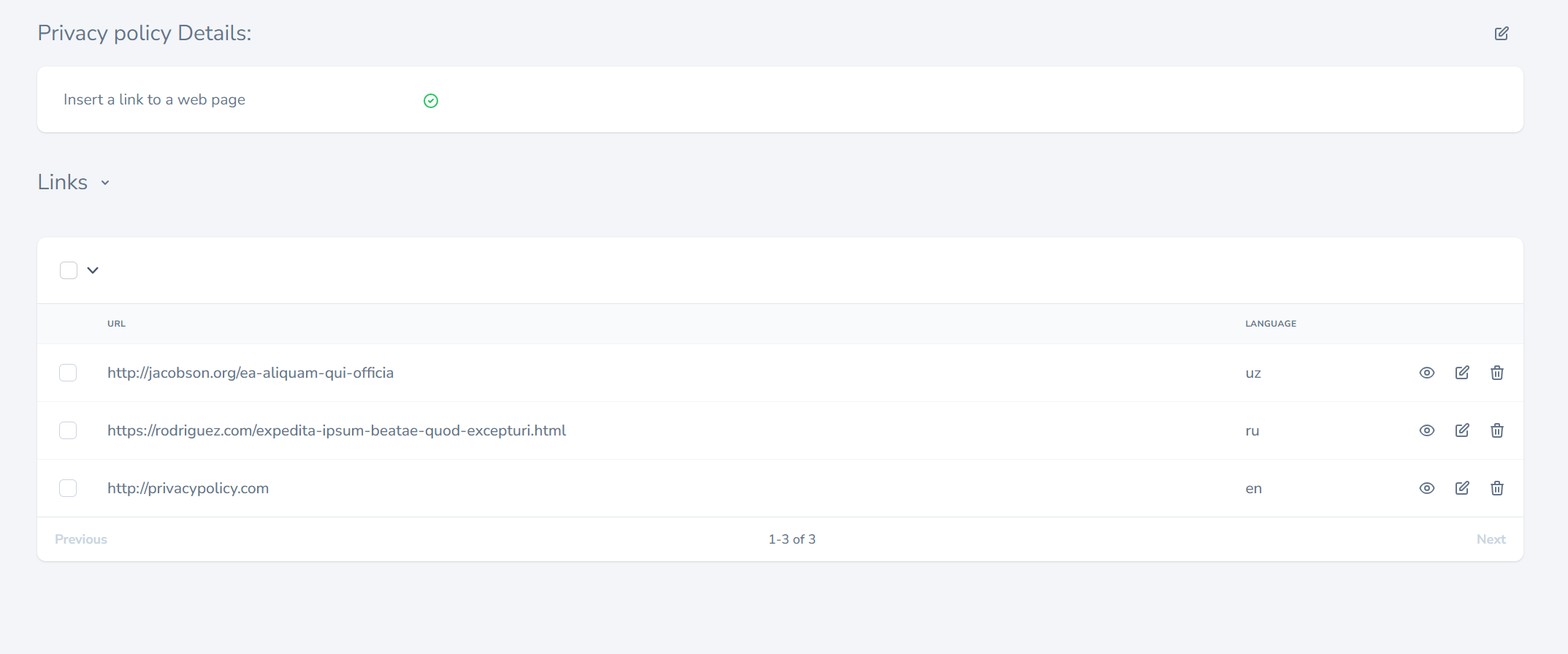Delete the privacypolicy.com link row
The height and width of the screenshot is (654, 1568).
tap(1496, 488)
